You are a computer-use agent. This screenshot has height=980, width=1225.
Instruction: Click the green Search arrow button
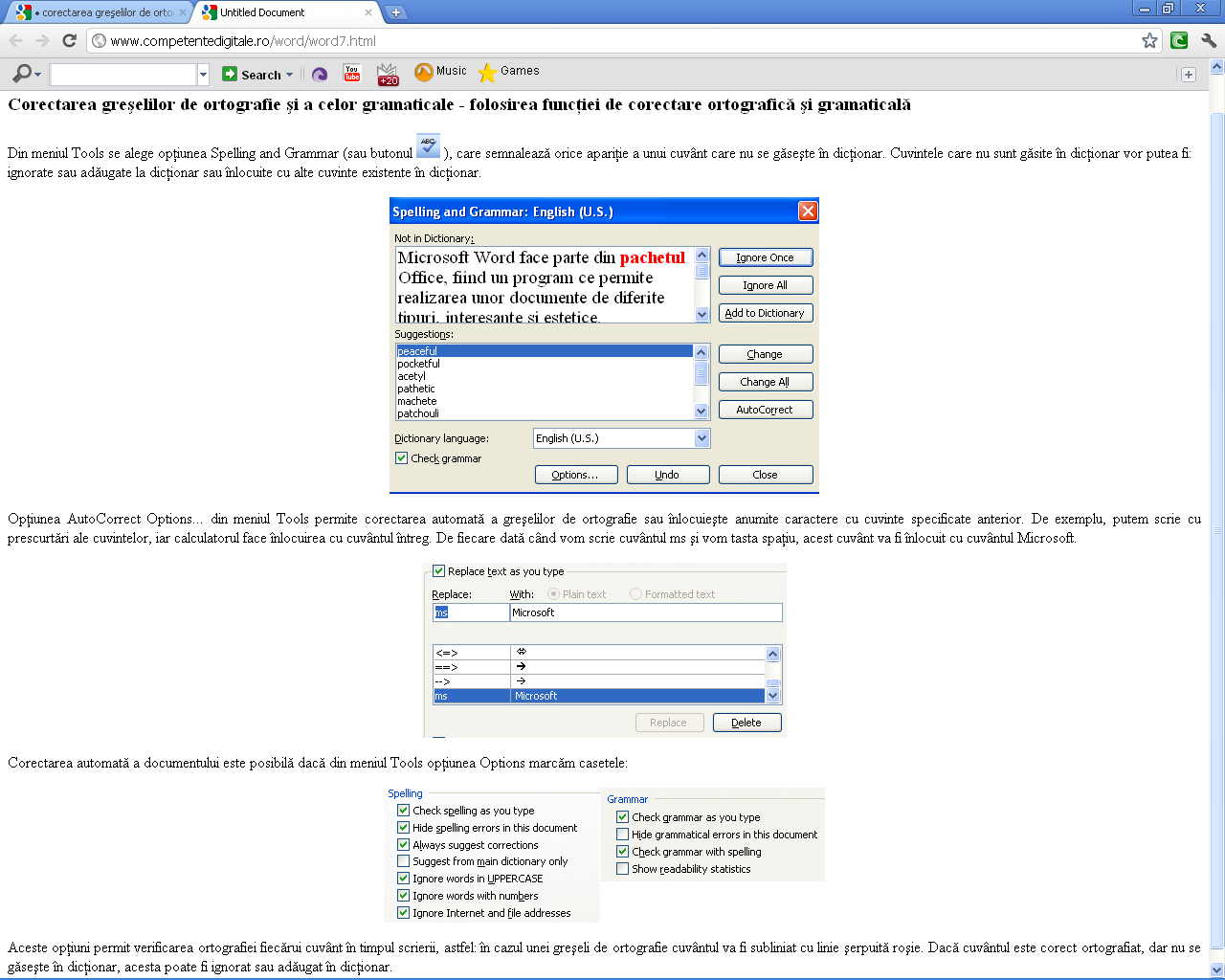230,74
